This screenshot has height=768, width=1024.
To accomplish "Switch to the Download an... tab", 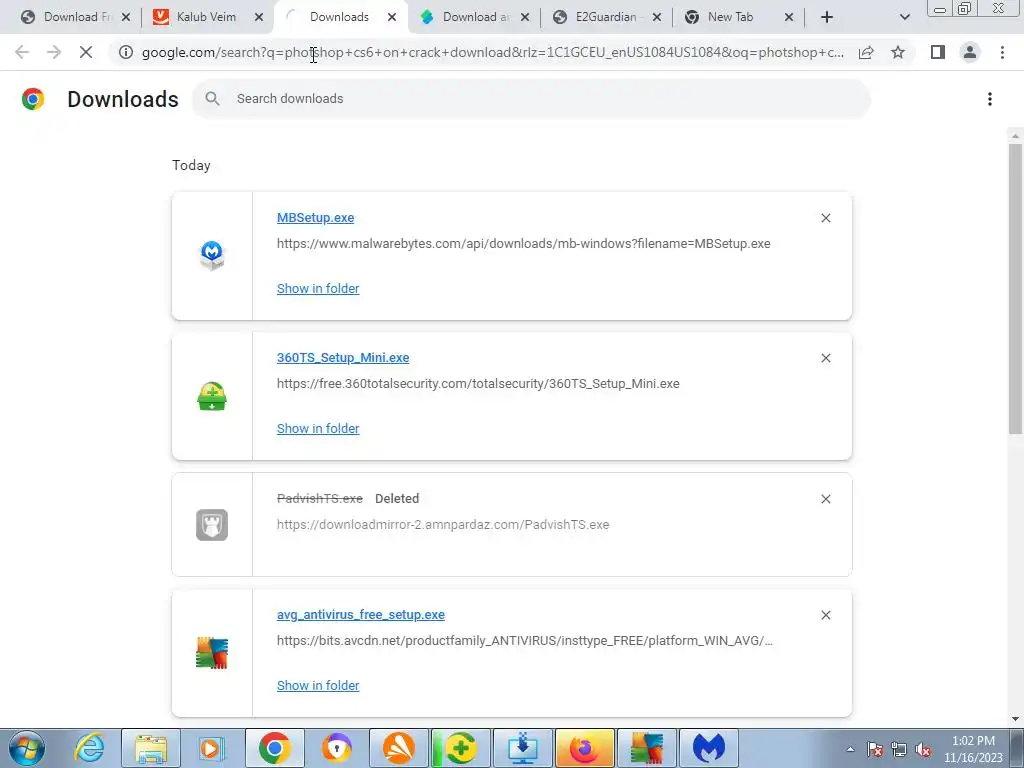I will pos(475,17).
